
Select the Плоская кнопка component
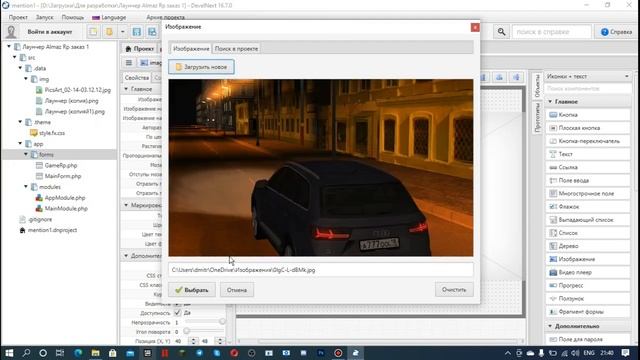[x=588, y=128]
